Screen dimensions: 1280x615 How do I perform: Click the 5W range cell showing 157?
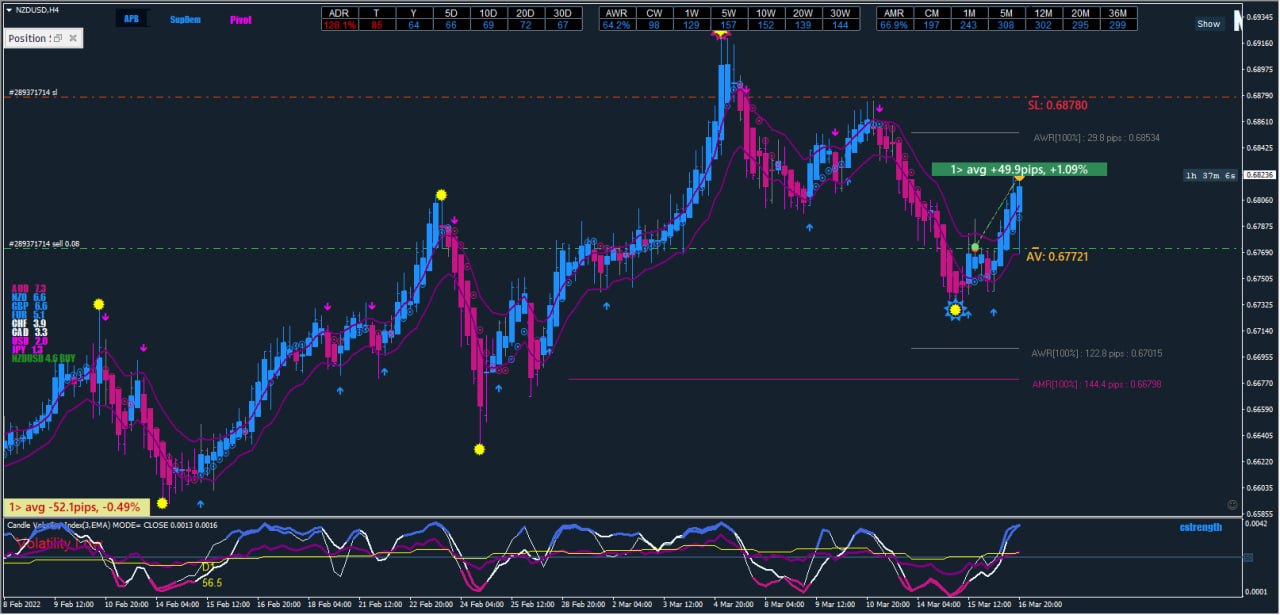point(728,24)
